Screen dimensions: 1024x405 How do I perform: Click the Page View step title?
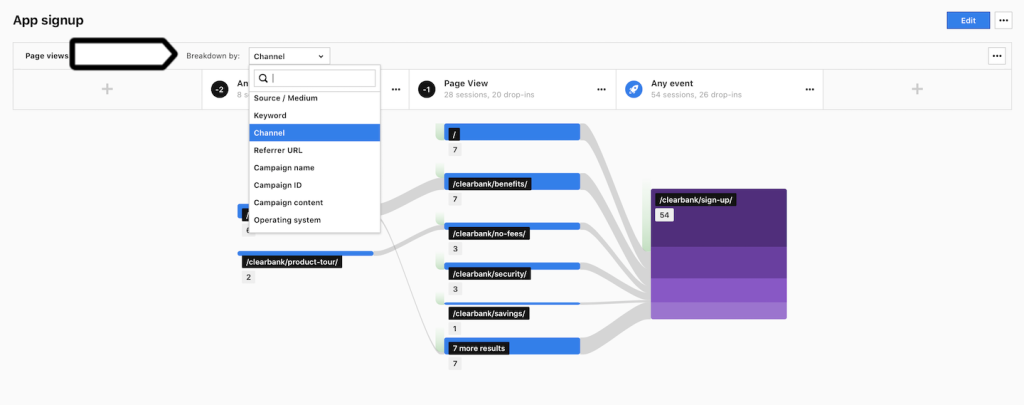(x=466, y=84)
